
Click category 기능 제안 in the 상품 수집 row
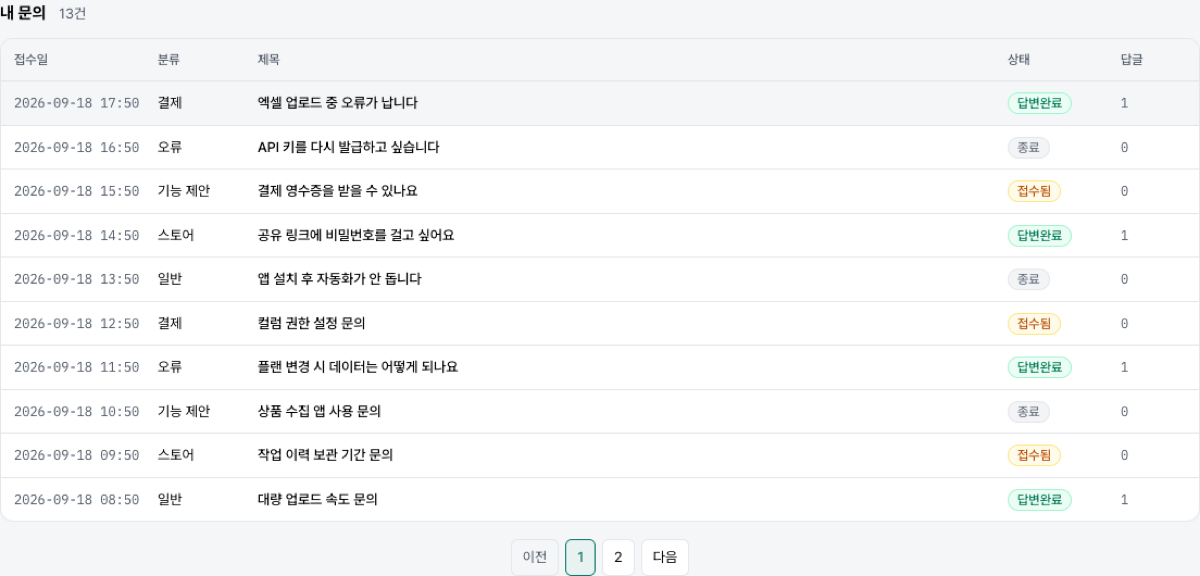click(183, 411)
